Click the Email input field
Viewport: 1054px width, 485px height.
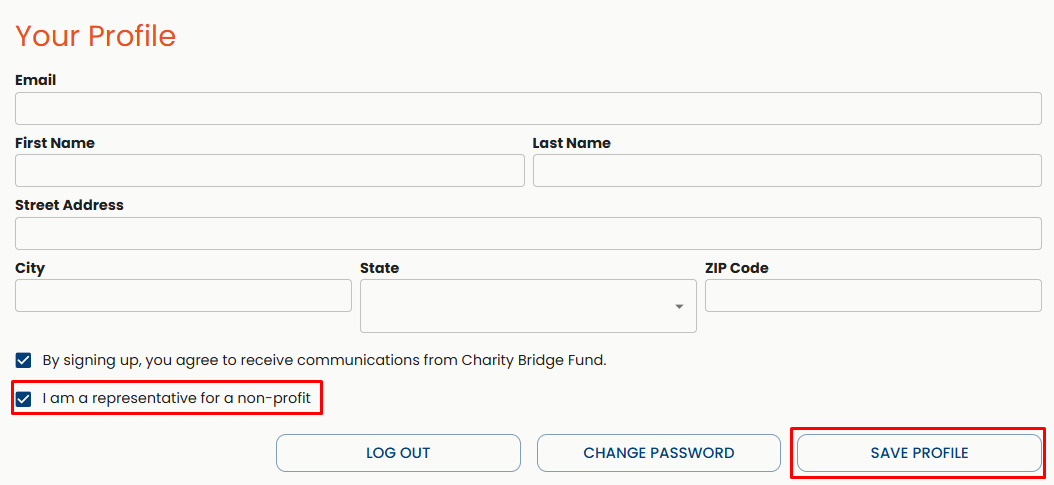tap(528, 108)
